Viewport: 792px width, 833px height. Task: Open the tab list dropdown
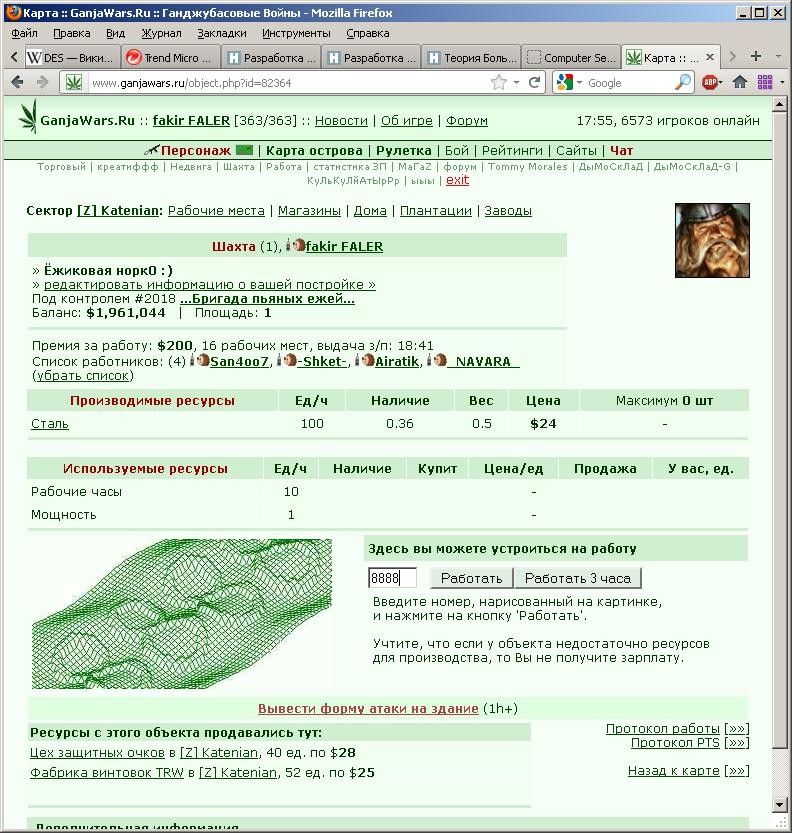pyautogui.click(x=779, y=56)
